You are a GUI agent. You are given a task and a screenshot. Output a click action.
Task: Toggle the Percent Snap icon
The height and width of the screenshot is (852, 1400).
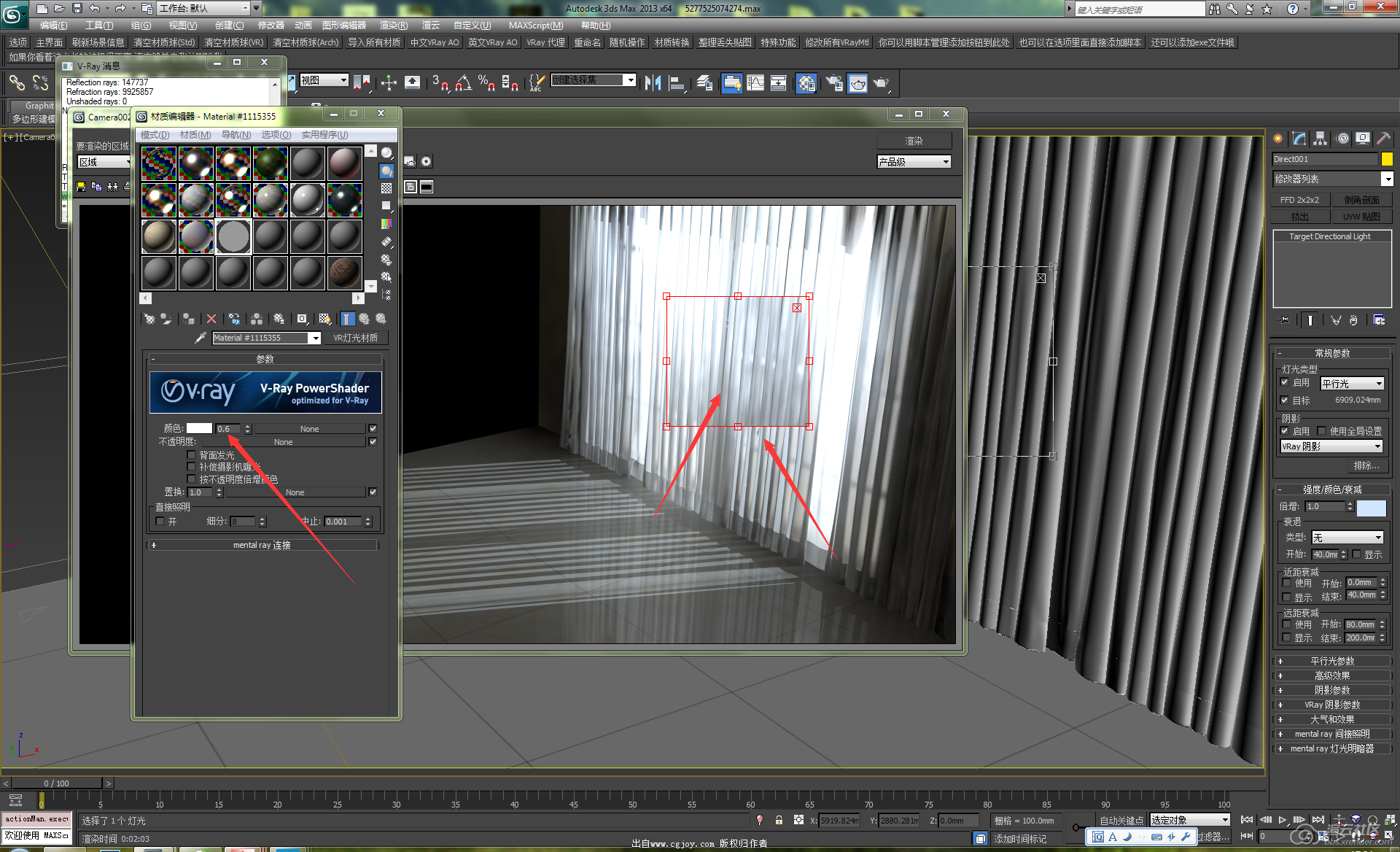pos(486,83)
